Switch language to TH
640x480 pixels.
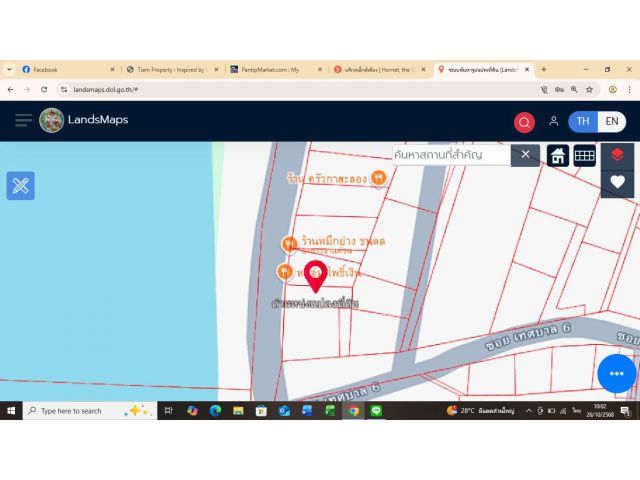(x=583, y=121)
